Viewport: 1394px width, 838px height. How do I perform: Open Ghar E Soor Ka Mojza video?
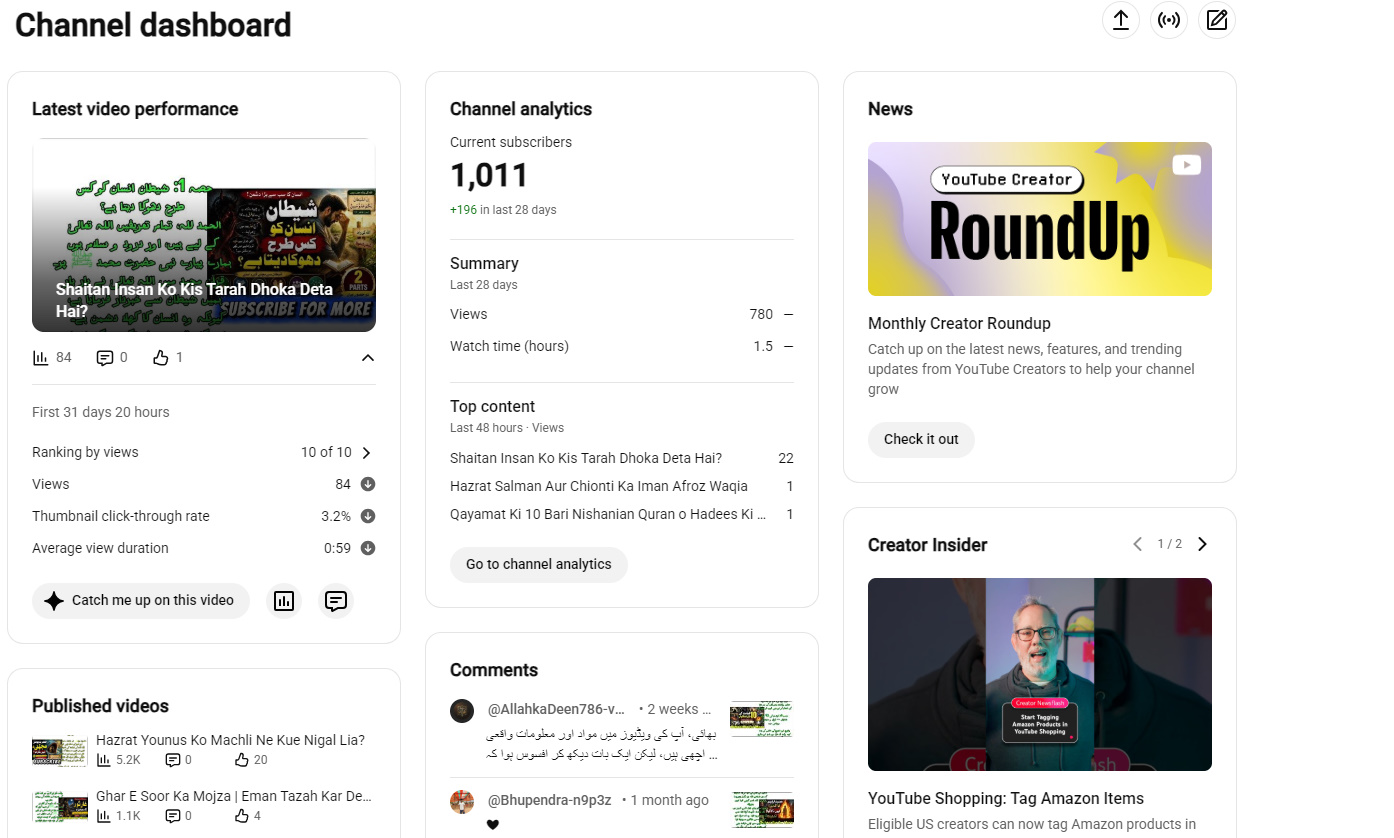tap(234, 797)
